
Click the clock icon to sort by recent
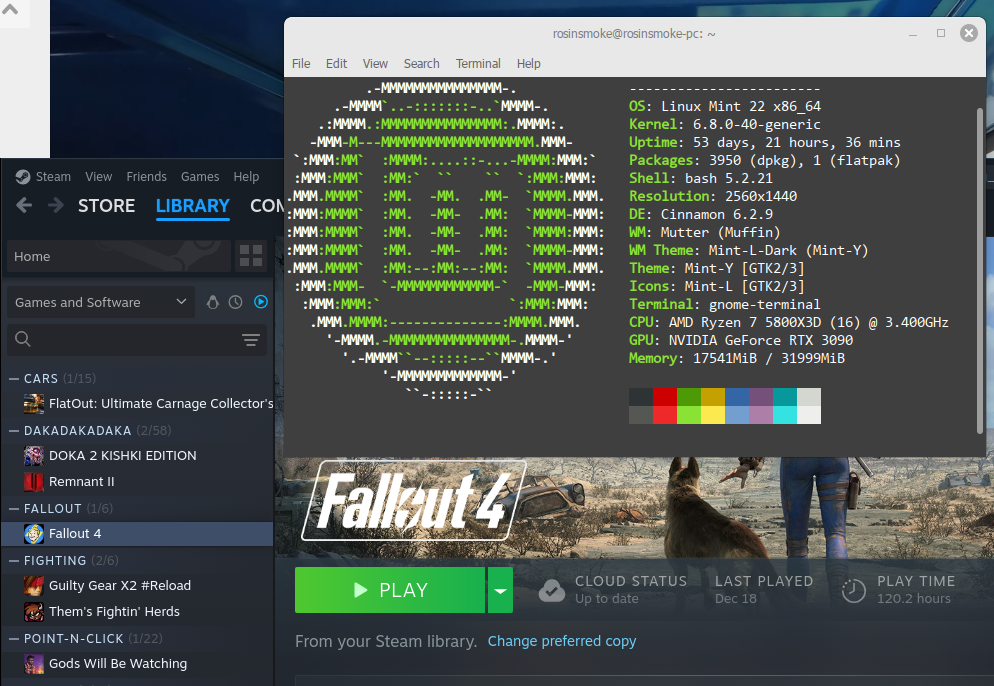coord(236,302)
